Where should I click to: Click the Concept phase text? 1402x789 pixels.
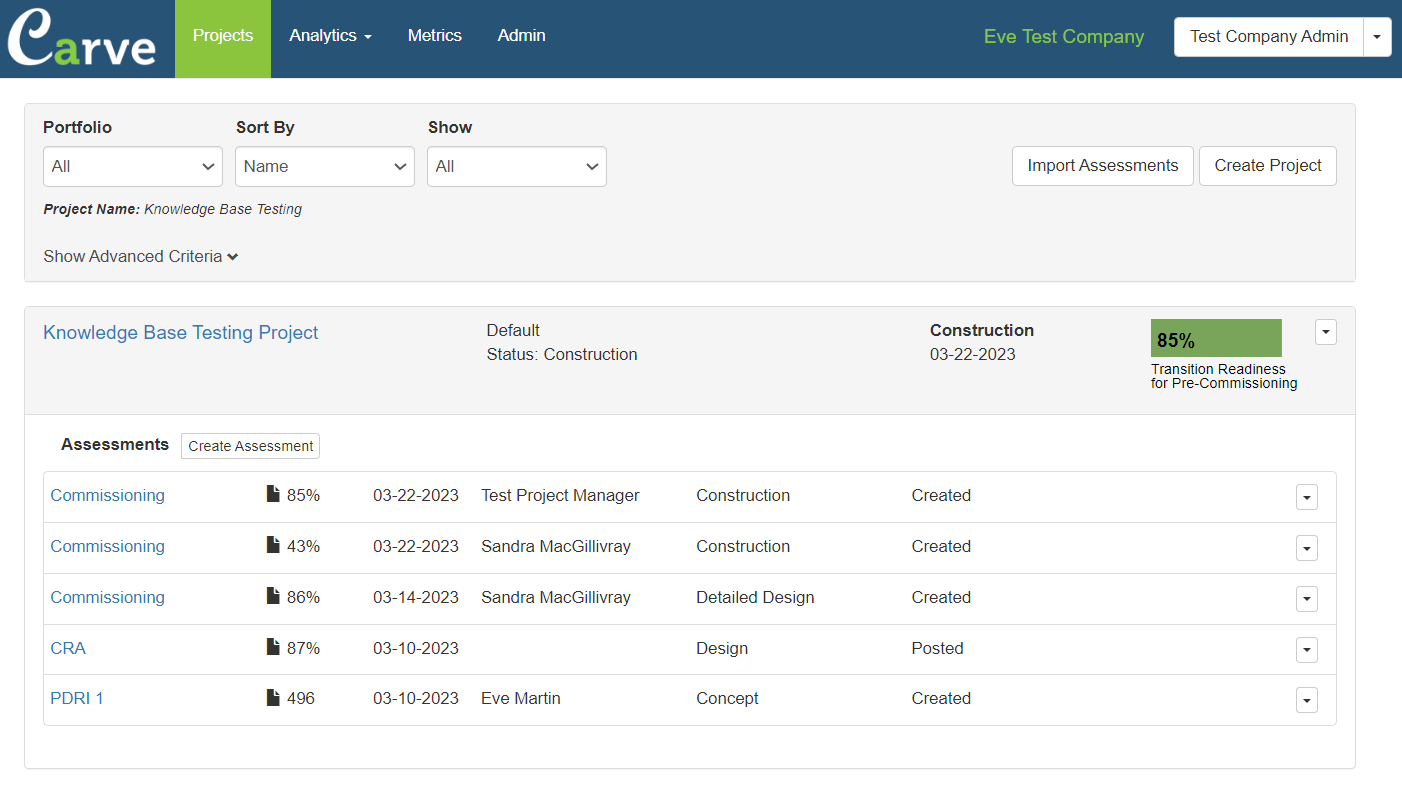pos(727,699)
